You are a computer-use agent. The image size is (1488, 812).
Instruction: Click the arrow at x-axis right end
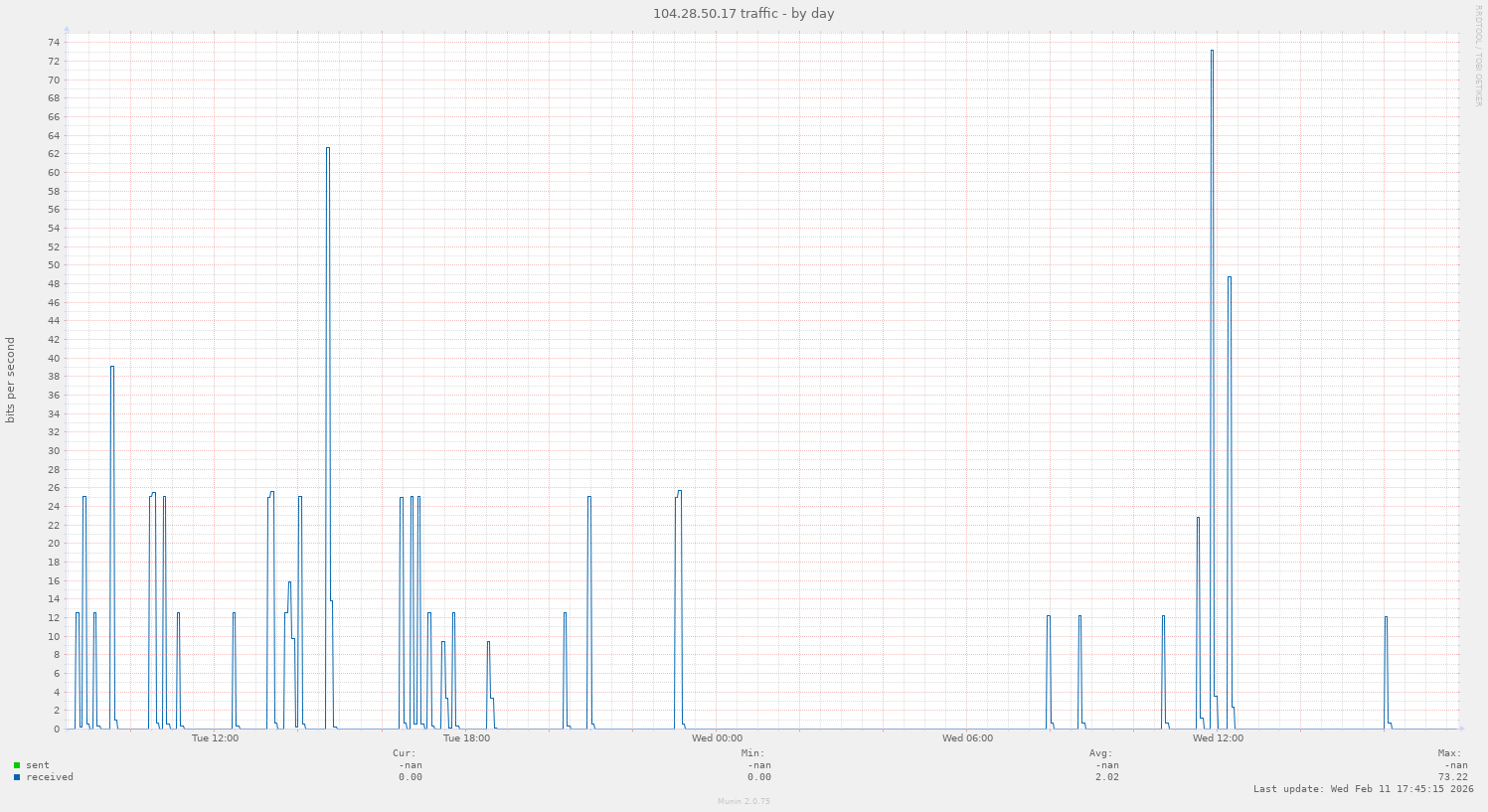(1460, 729)
